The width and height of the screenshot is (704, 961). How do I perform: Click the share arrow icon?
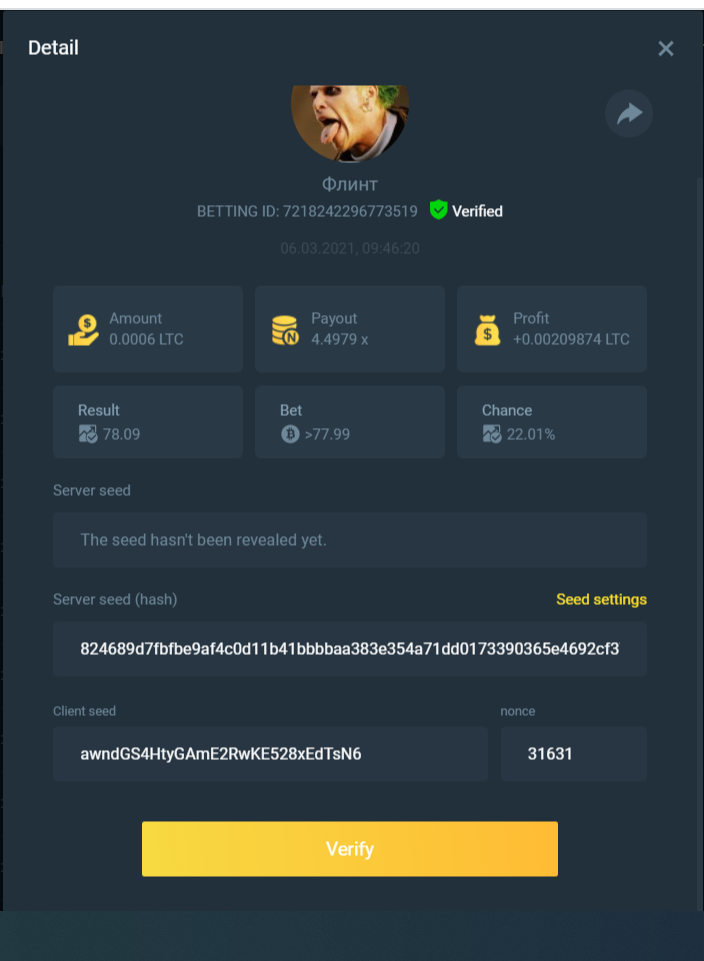pyautogui.click(x=629, y=113)
